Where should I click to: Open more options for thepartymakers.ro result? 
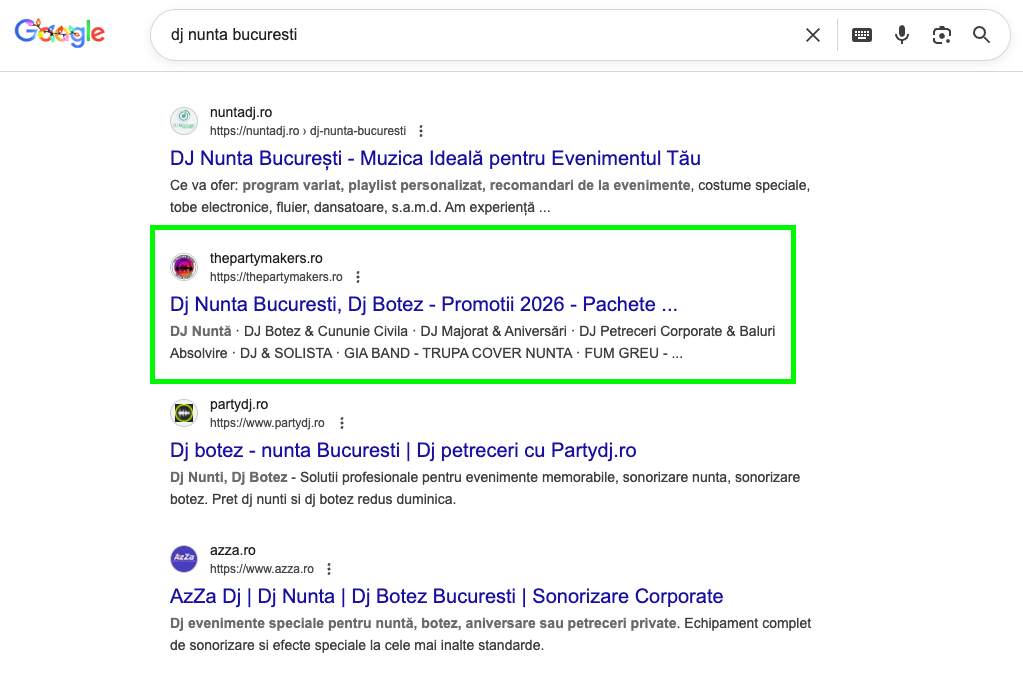click(x=358, y=277)
